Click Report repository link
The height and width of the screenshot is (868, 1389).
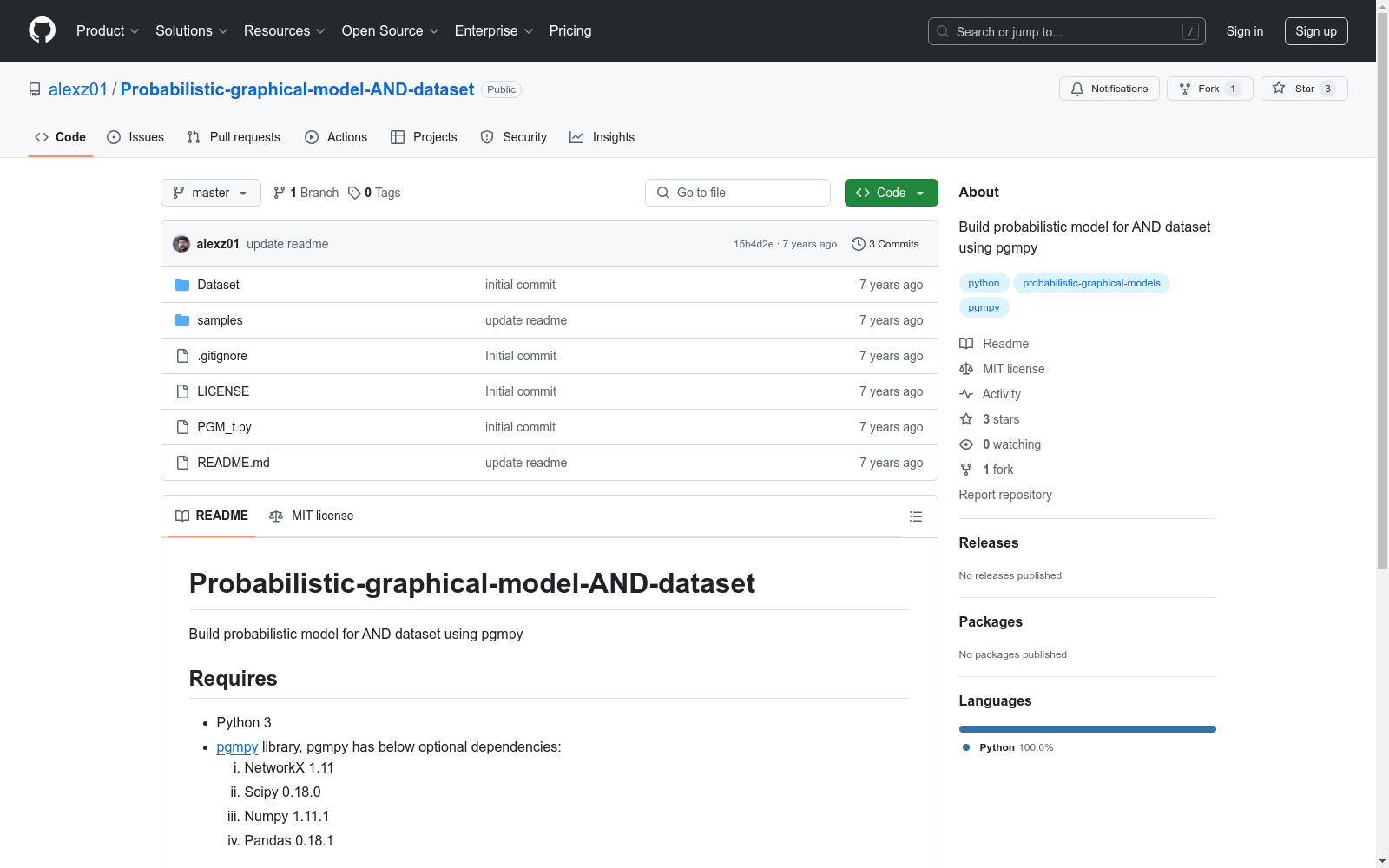pos(1005,495)
